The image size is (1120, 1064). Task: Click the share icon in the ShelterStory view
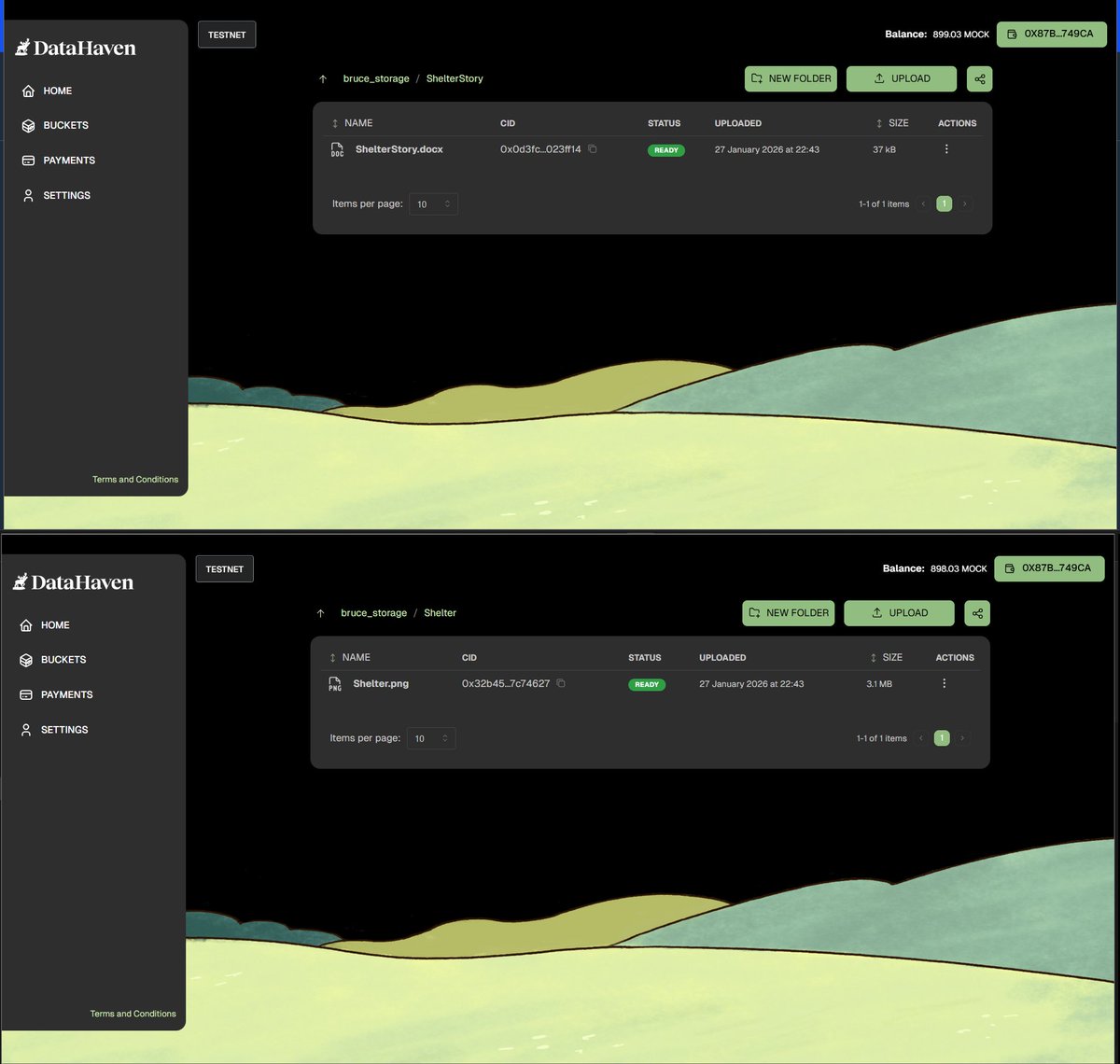tap(979, 79)
